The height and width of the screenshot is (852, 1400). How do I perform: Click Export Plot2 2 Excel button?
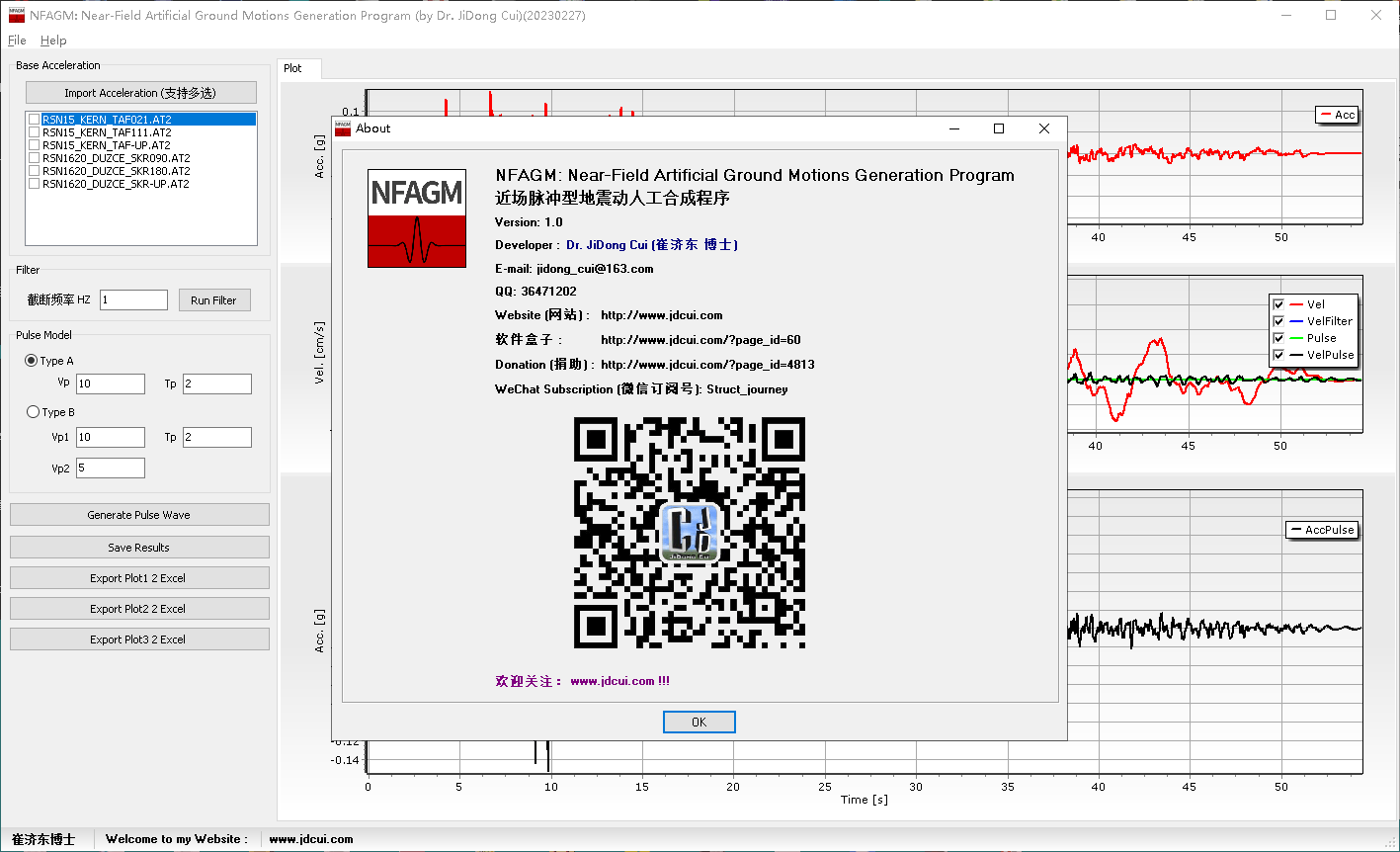click(x=139, y=609)
